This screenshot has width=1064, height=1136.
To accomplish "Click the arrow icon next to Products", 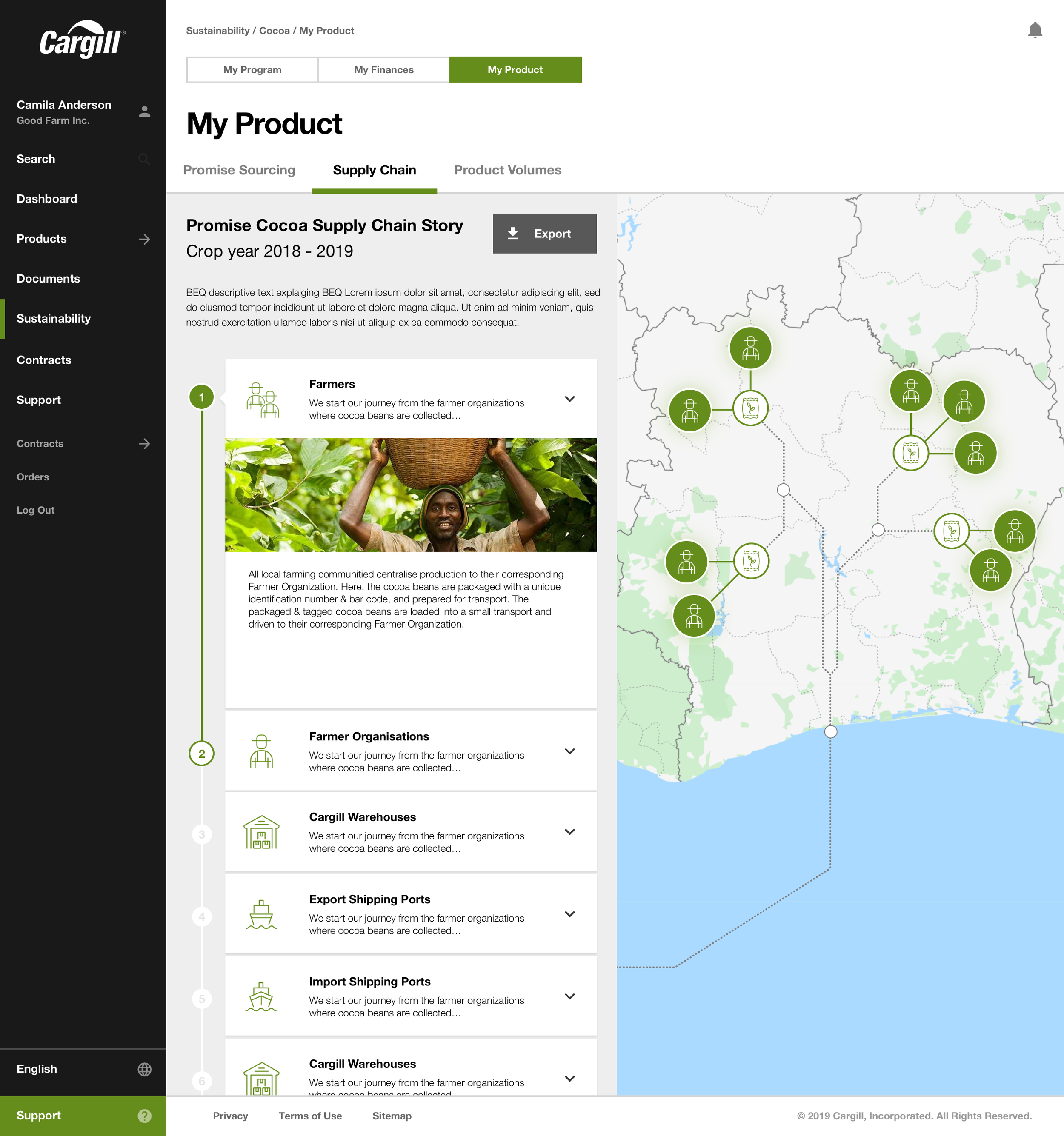I will [x=145, y=239].
